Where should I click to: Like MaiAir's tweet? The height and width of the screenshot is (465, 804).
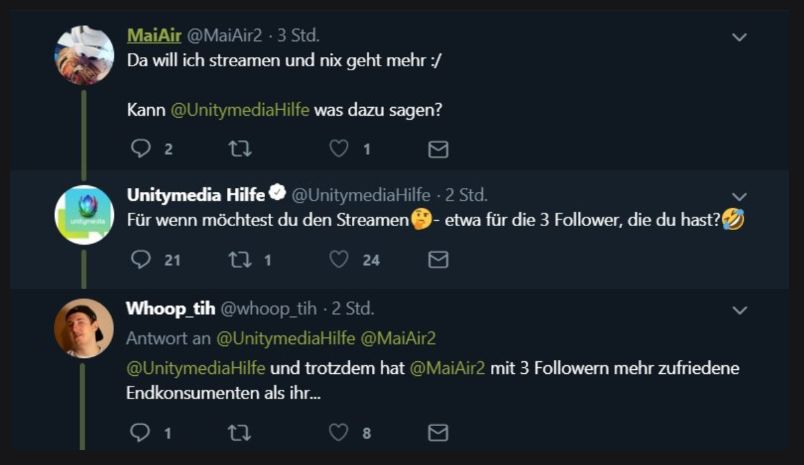point(339,149)
